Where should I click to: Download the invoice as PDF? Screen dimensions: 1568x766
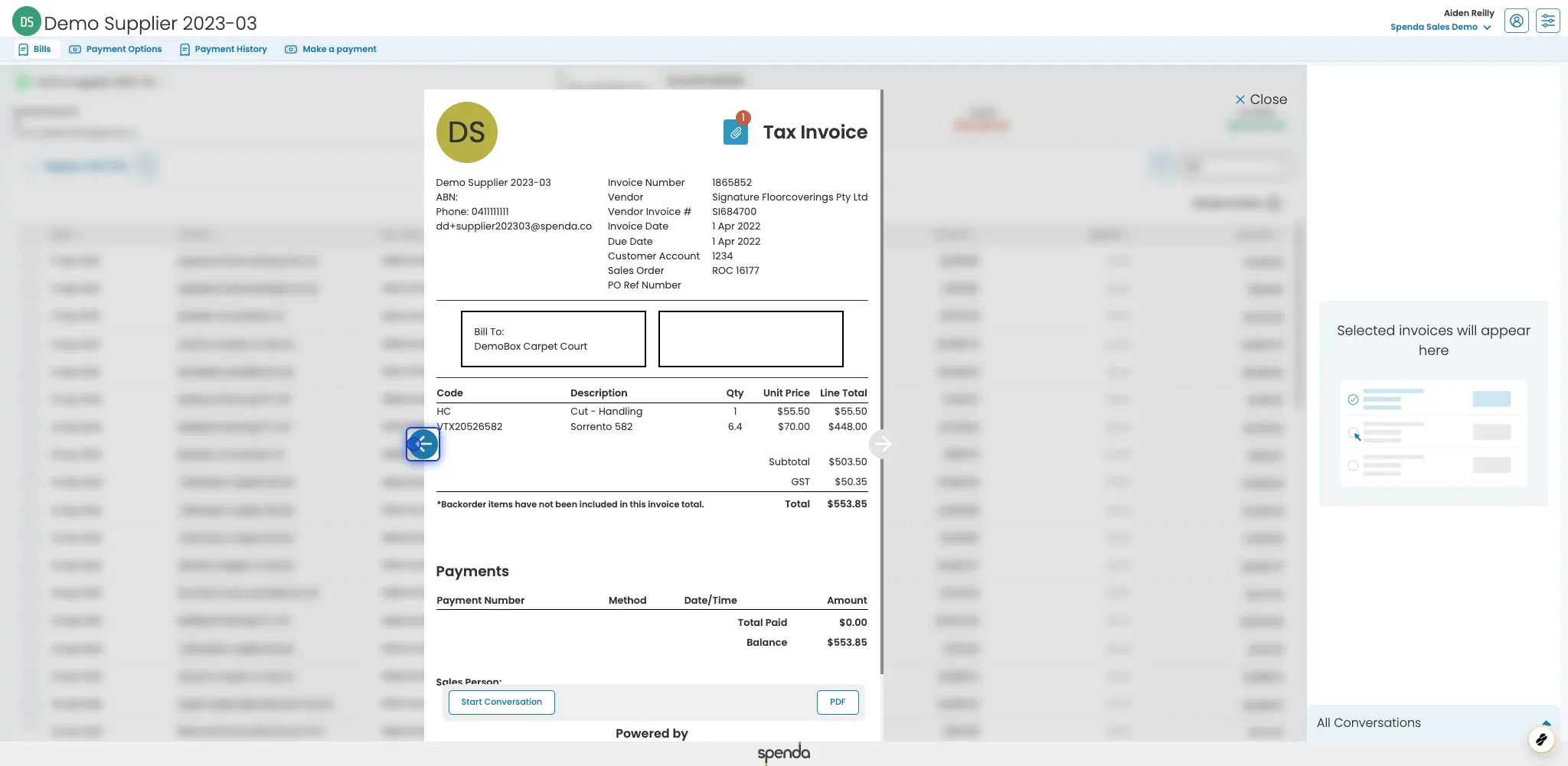click(x=838, y=702)
